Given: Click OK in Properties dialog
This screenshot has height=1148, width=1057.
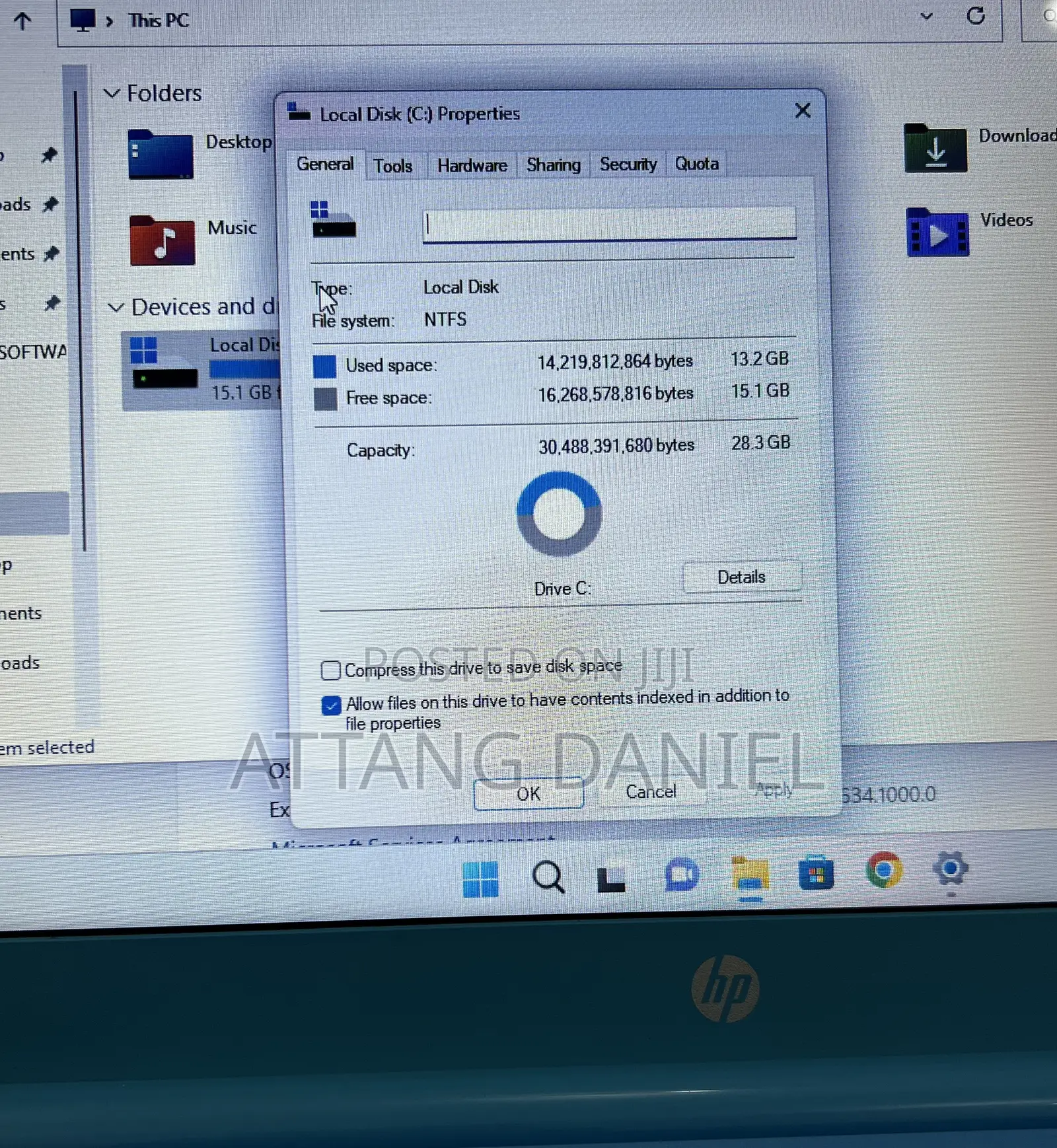Looking at the screenshot, I should pyautogui.click(x=528, y=793).
